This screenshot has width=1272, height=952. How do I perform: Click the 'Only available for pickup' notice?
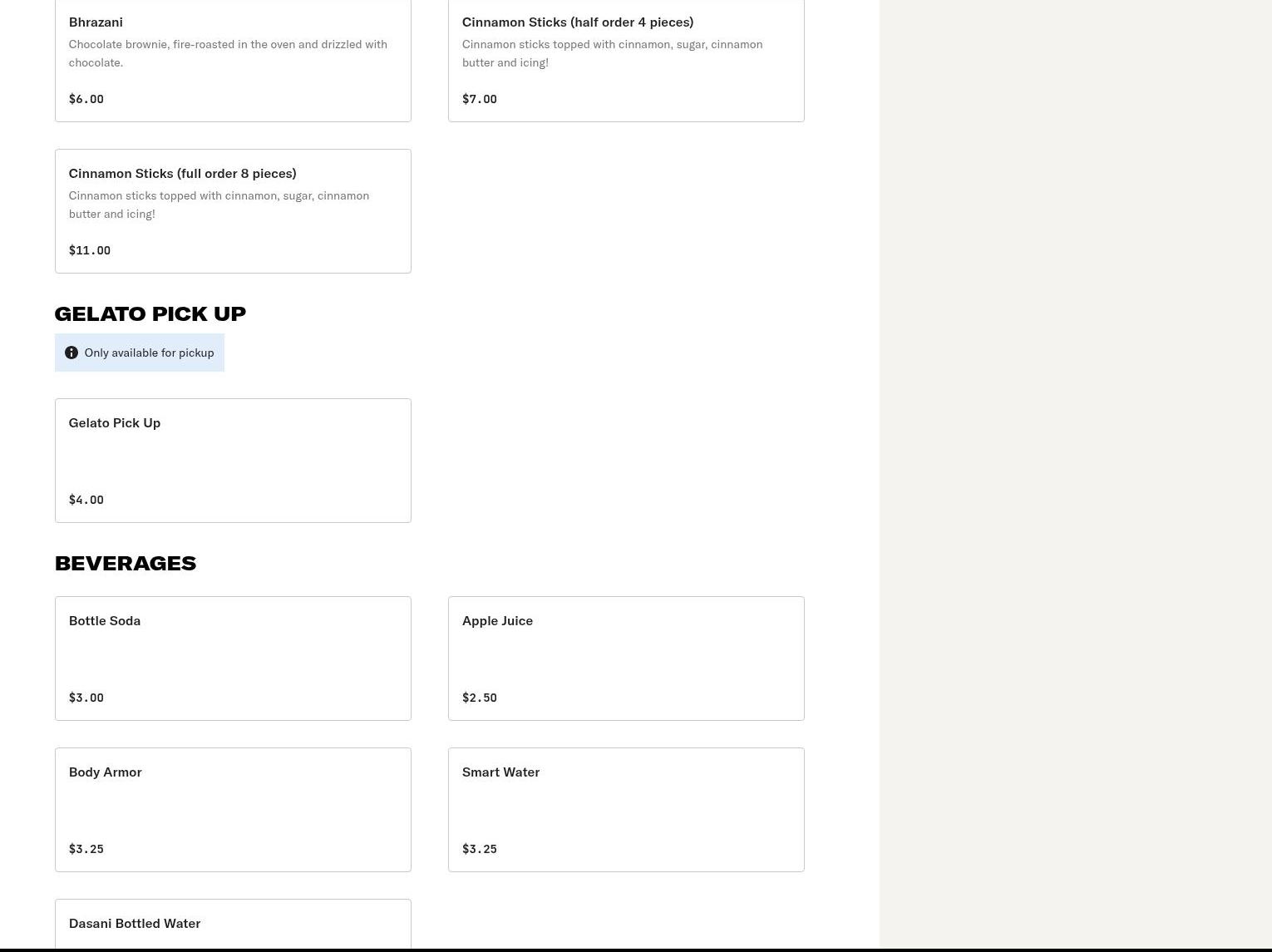(x=140, y=353)
